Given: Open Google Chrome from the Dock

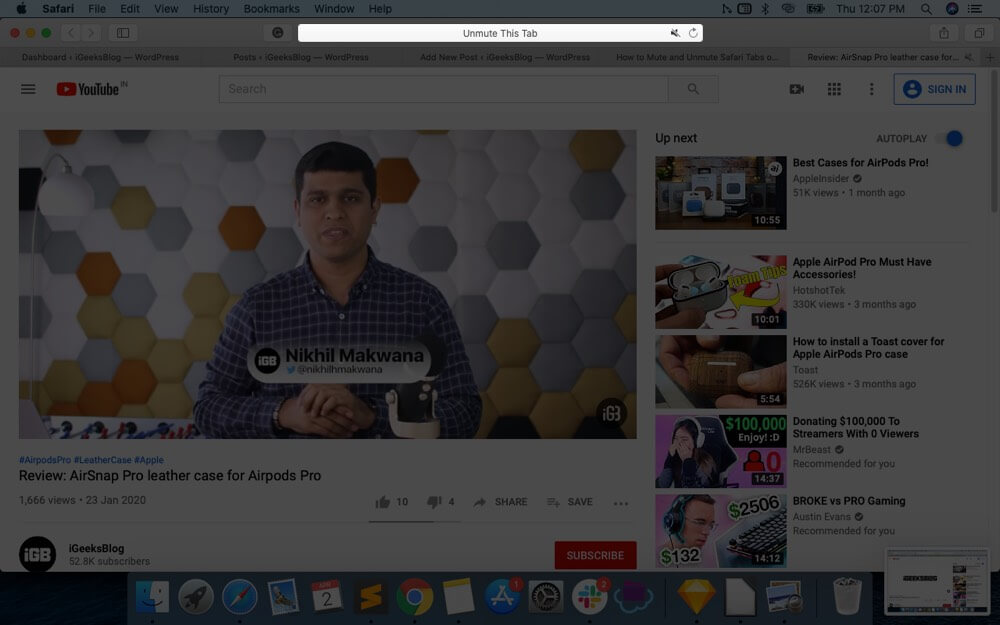Looking at the screenshot, I should [x=415, y=597].
